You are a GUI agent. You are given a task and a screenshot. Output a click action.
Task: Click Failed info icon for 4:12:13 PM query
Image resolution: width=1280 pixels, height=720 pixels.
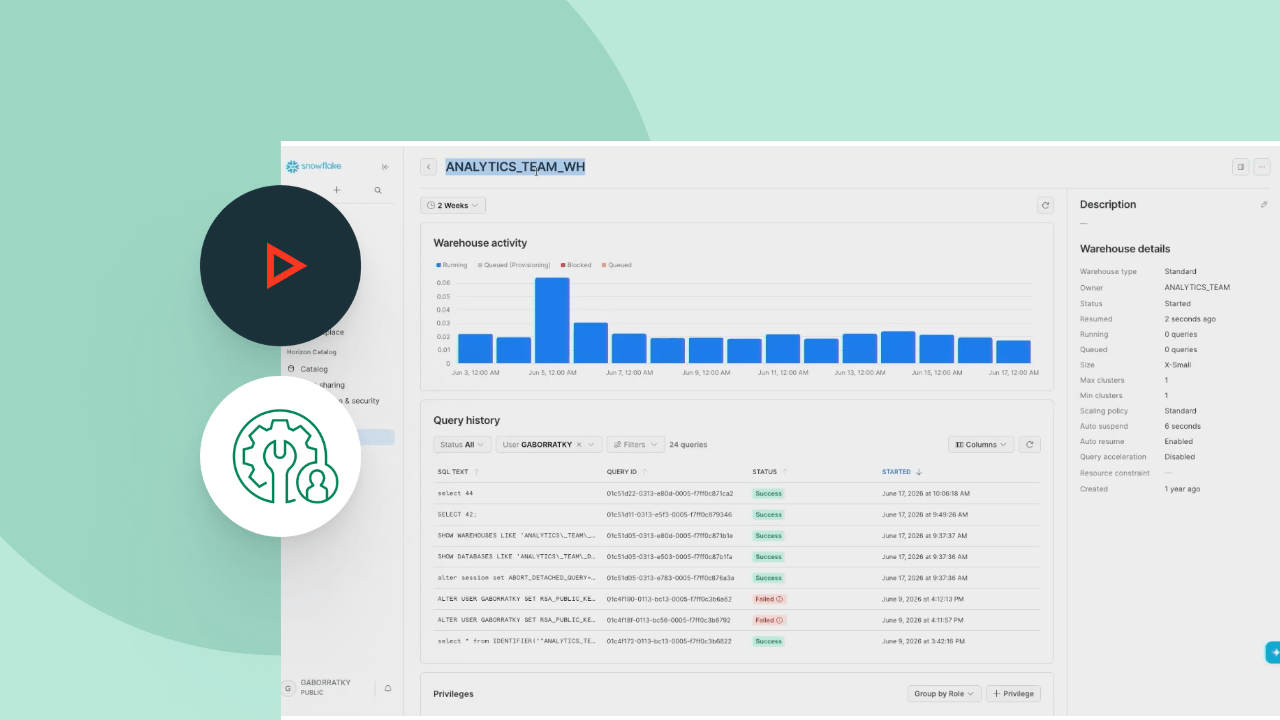780,599
